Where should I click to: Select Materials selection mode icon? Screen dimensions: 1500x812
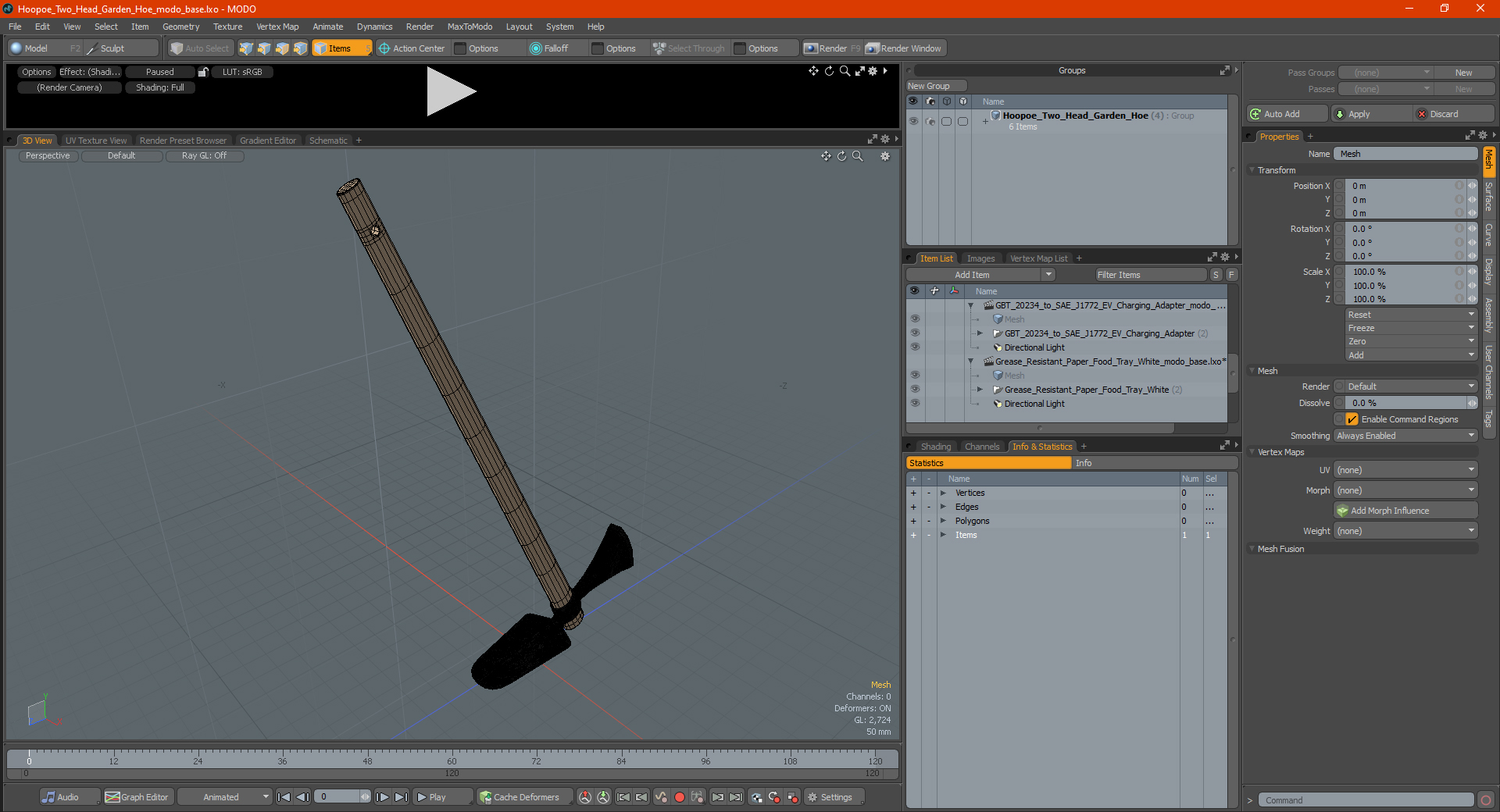(300, 48)
